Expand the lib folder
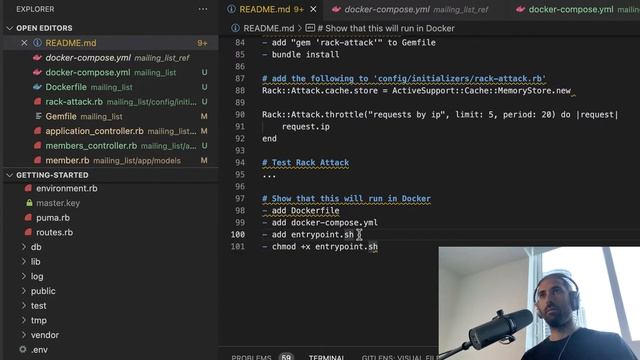The height and width of the screenshot is (360, 640). click(24, 262)
